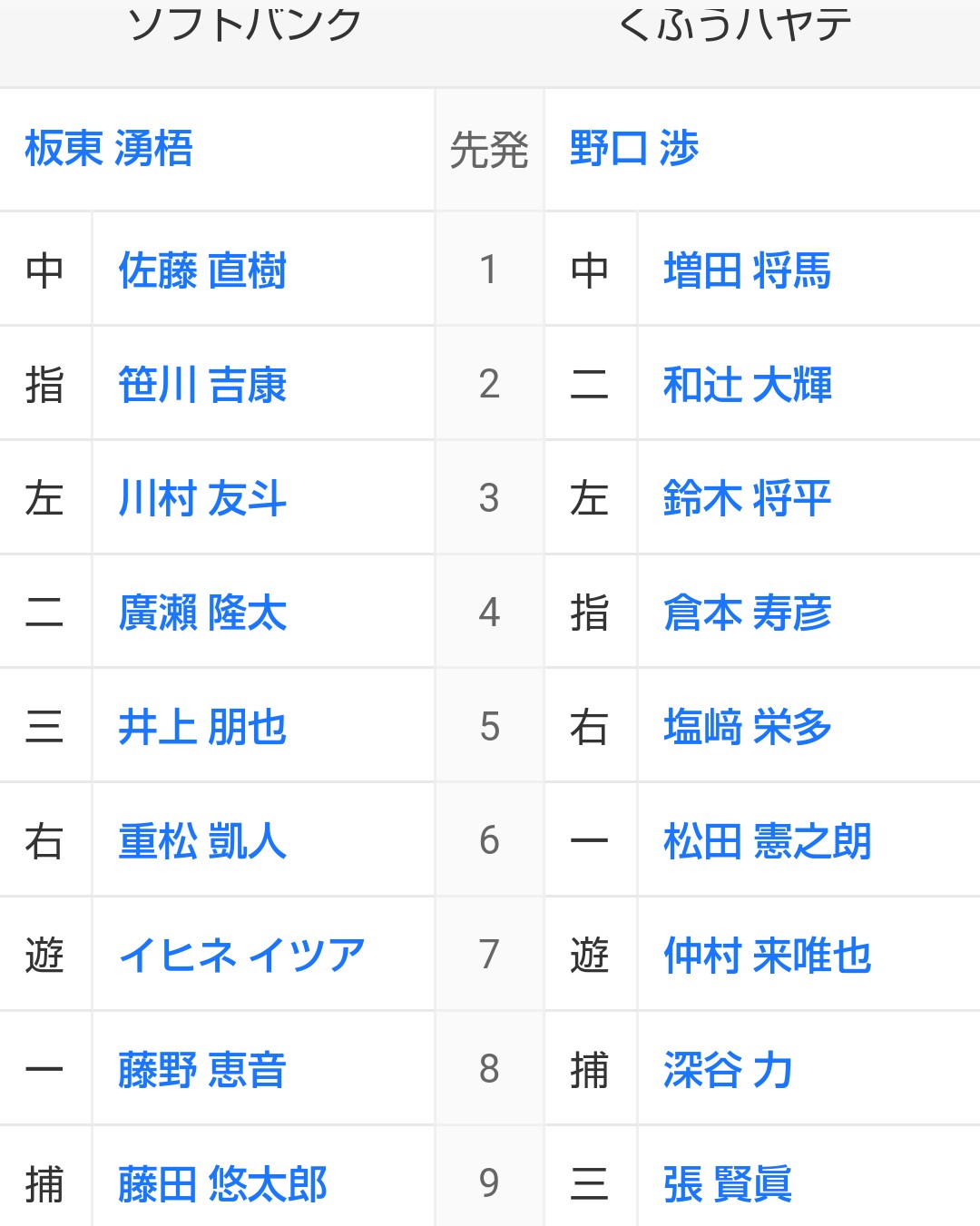Click the 鈴木 将平 name link
980x1226 pixels.
pos(747,498)
